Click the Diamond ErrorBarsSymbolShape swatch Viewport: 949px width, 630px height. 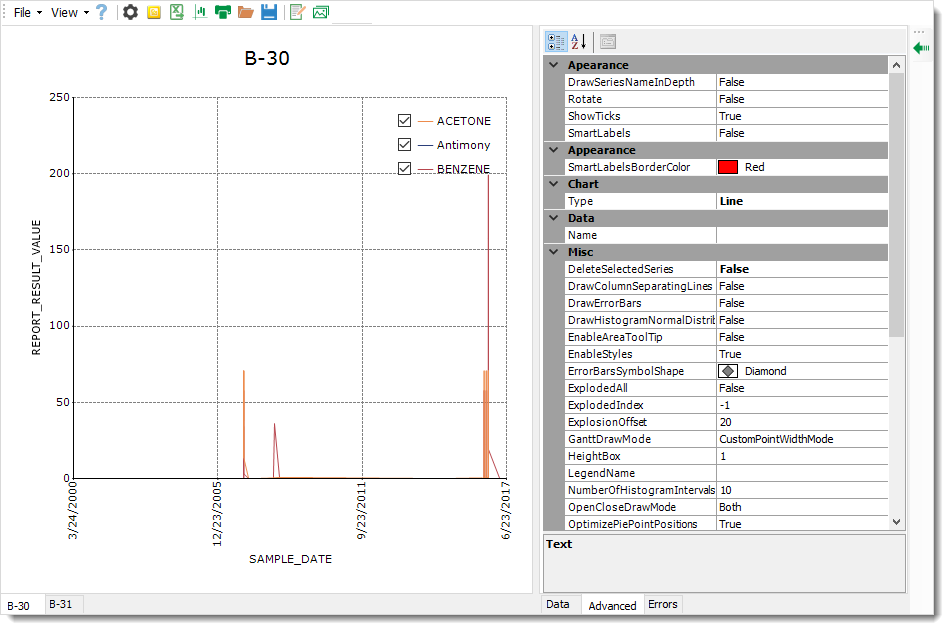click(x=727, y=371)
